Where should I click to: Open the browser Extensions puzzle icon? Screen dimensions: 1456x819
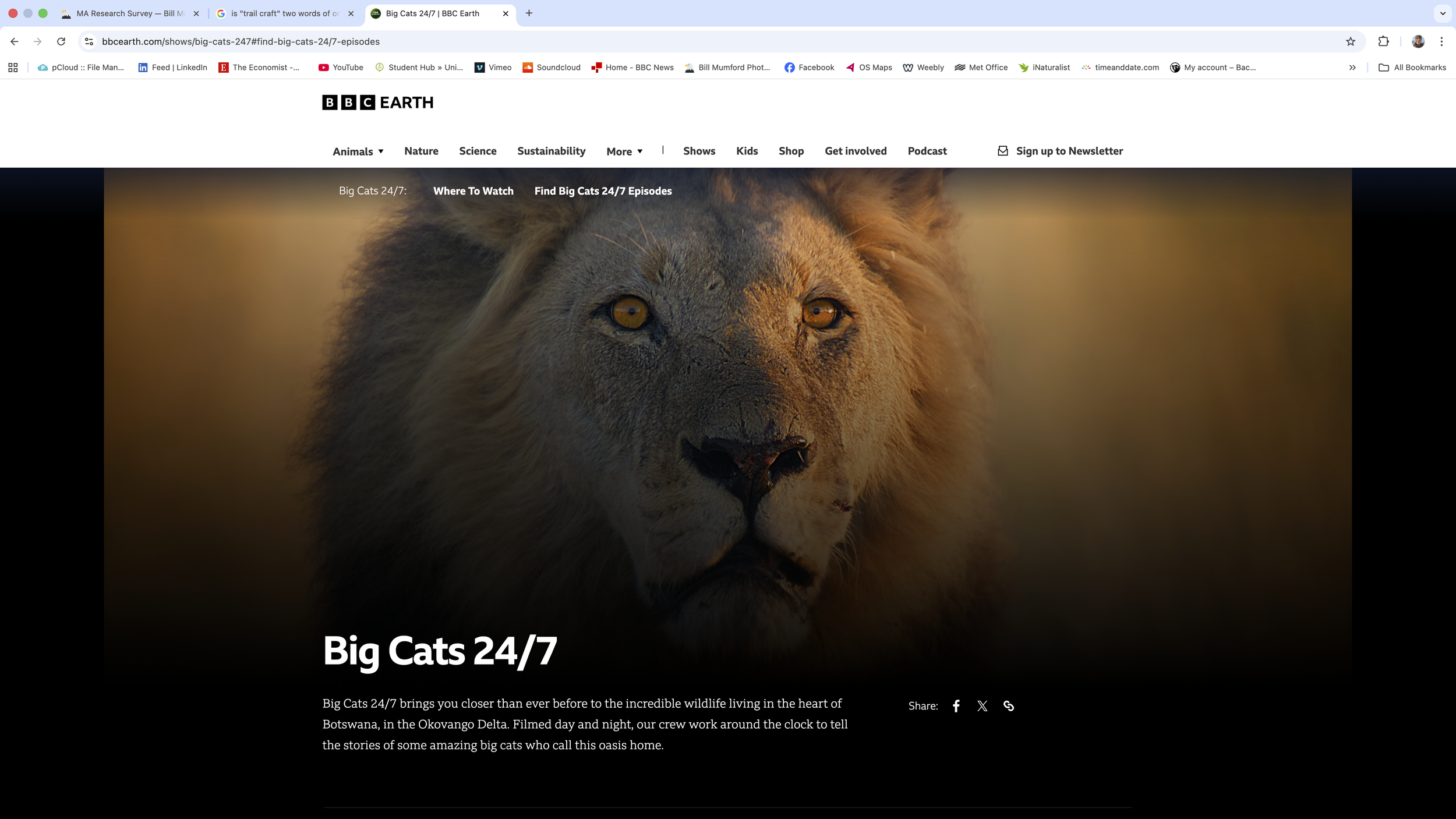click(1383, 41)
